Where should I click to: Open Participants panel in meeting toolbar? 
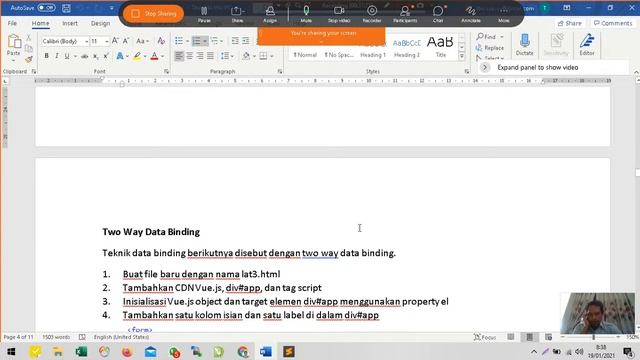click(x=405, y=14)
